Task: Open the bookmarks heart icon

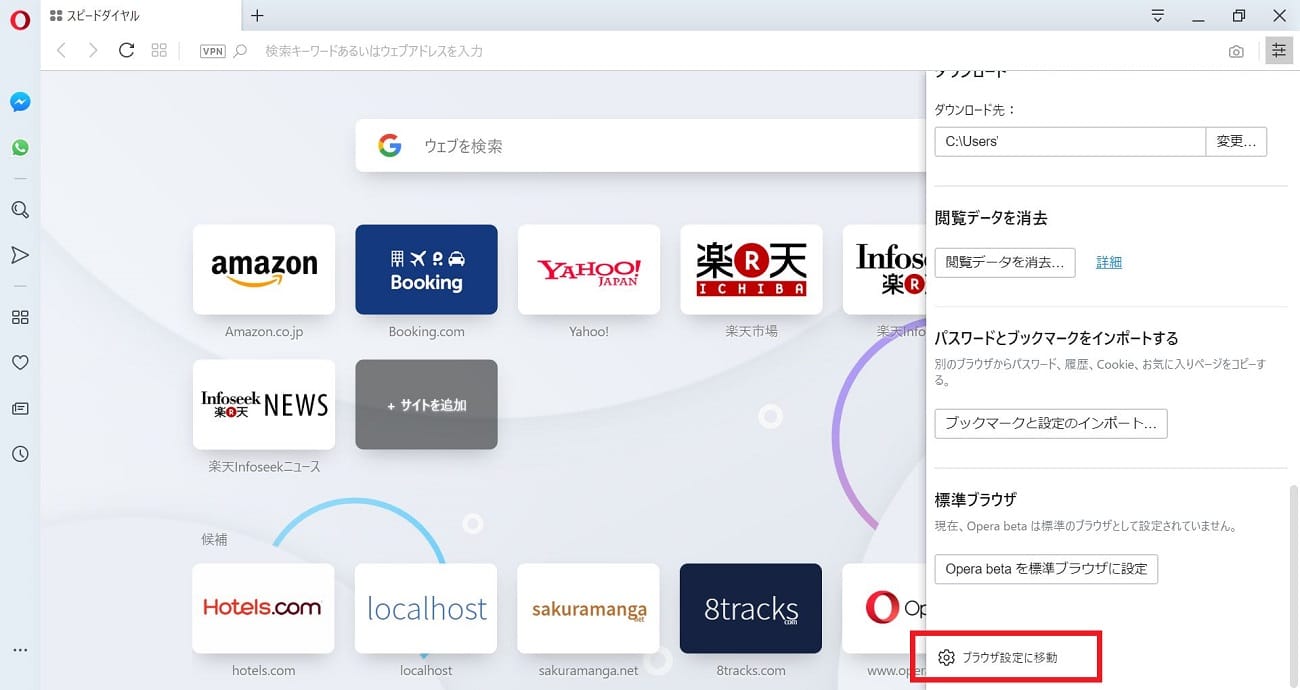Action: coord(20,363)
